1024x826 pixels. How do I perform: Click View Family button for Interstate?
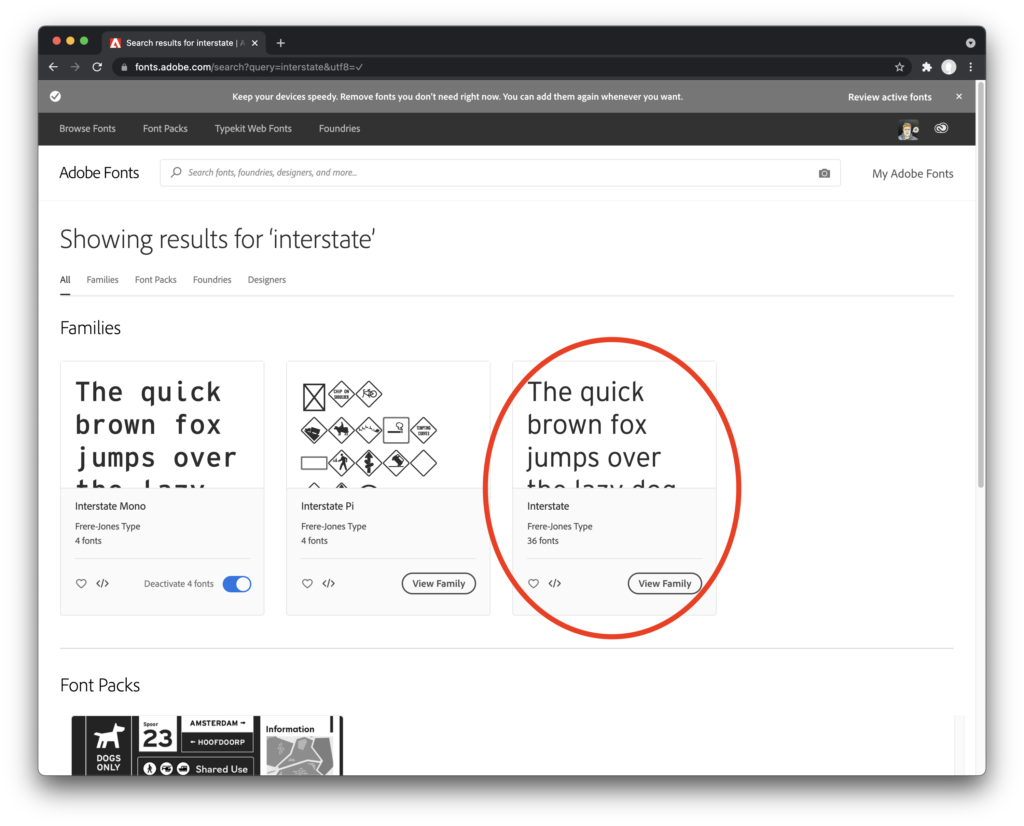[665, 584]
